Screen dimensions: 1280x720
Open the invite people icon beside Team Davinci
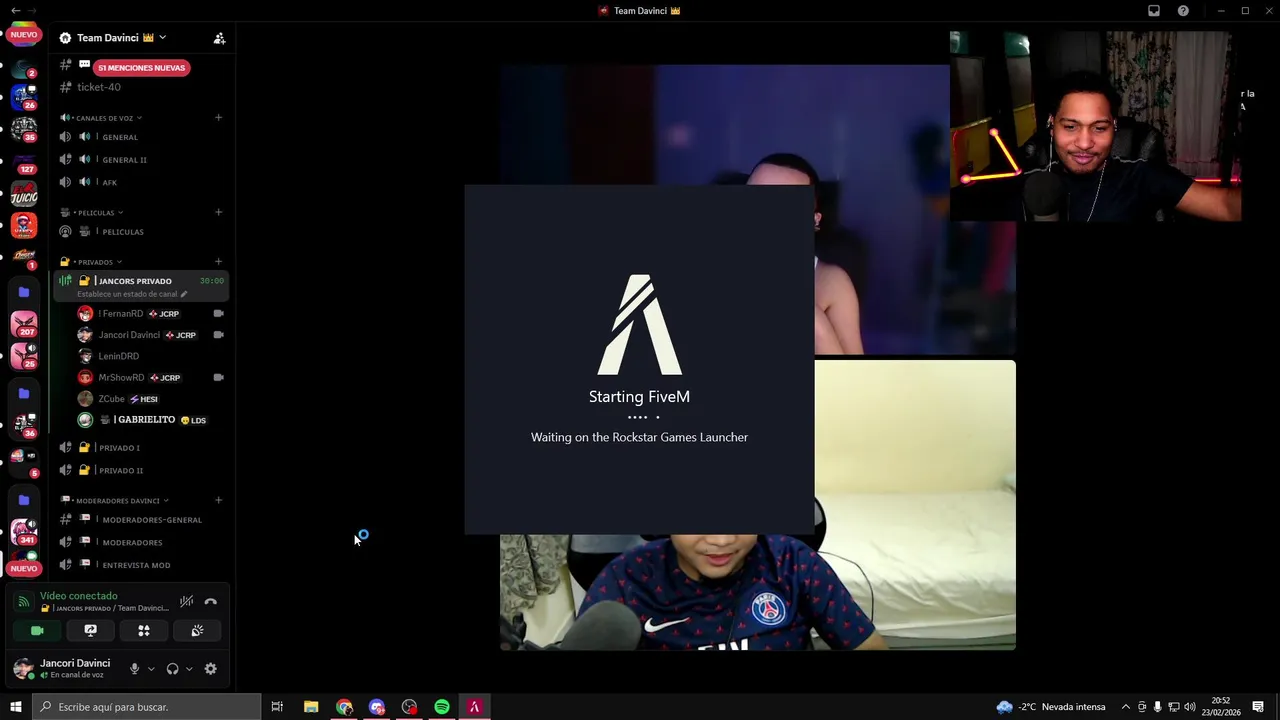pyautogui.click(x=219, y=38)
